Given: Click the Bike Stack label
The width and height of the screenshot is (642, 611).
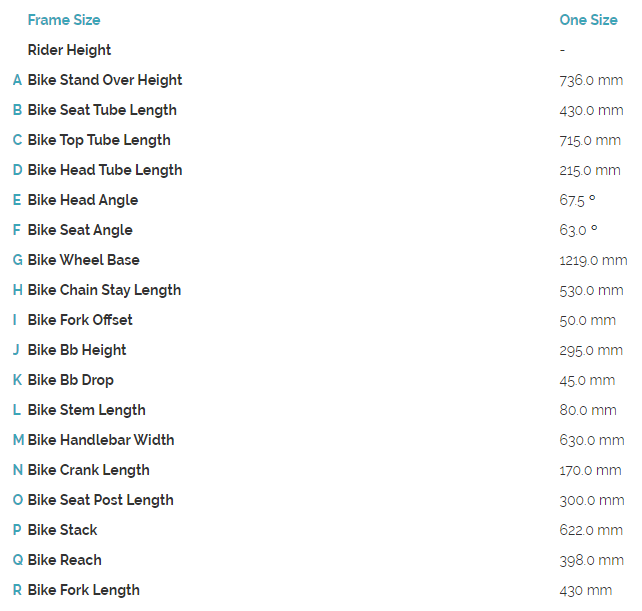Looking at the screenshot, I should 63,530.
